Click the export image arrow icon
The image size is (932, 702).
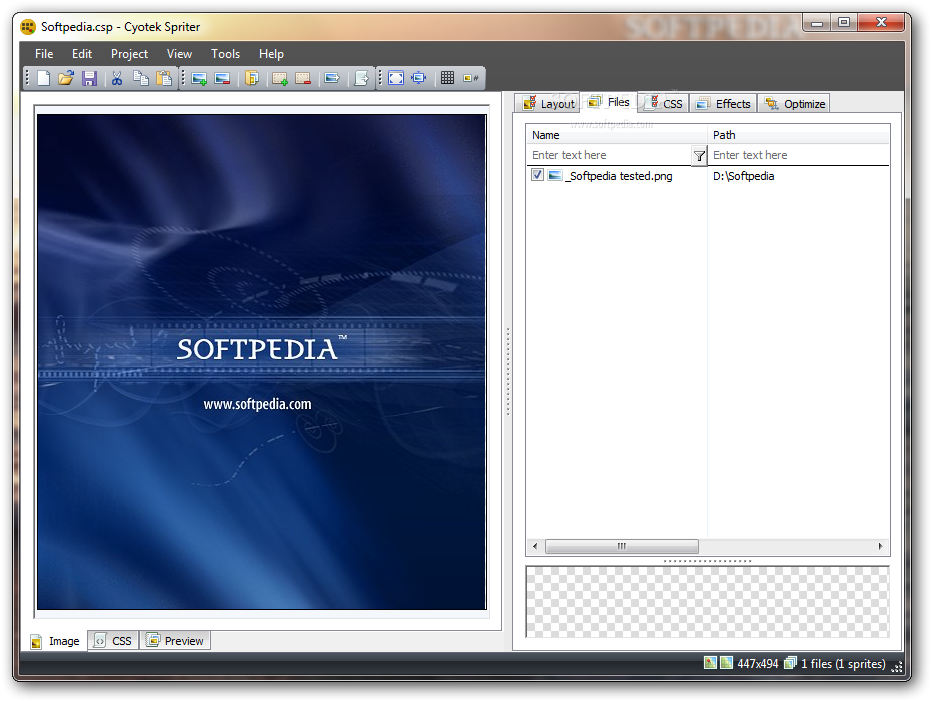332,78
